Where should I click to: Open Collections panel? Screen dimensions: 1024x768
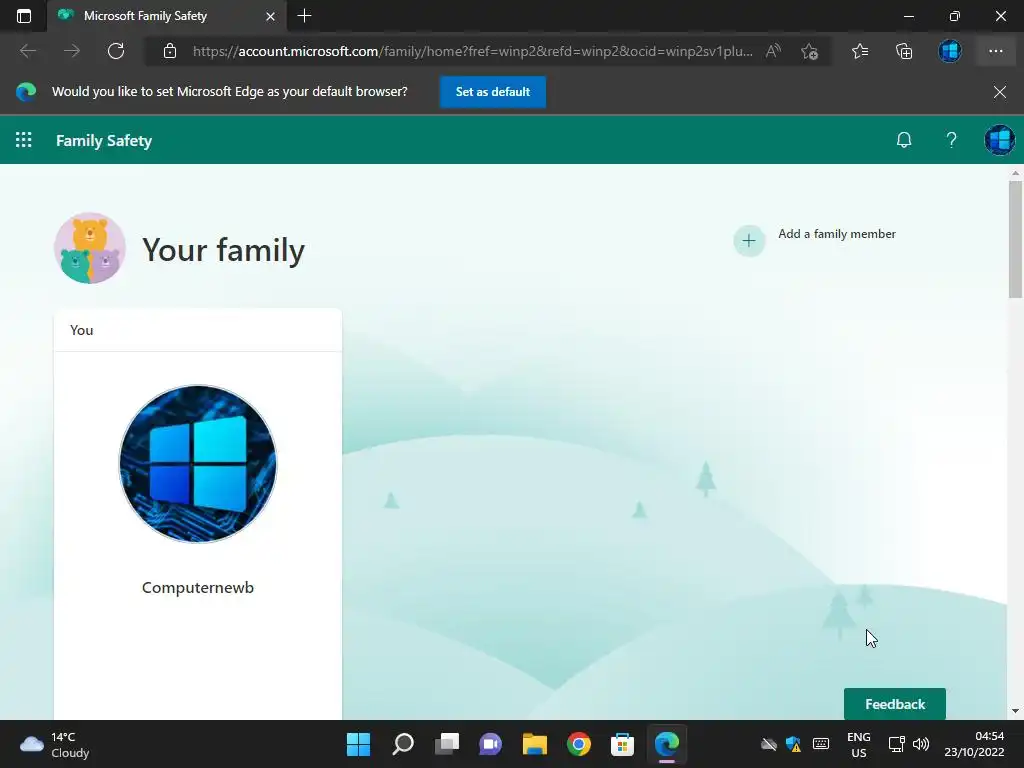coord(904,51)
